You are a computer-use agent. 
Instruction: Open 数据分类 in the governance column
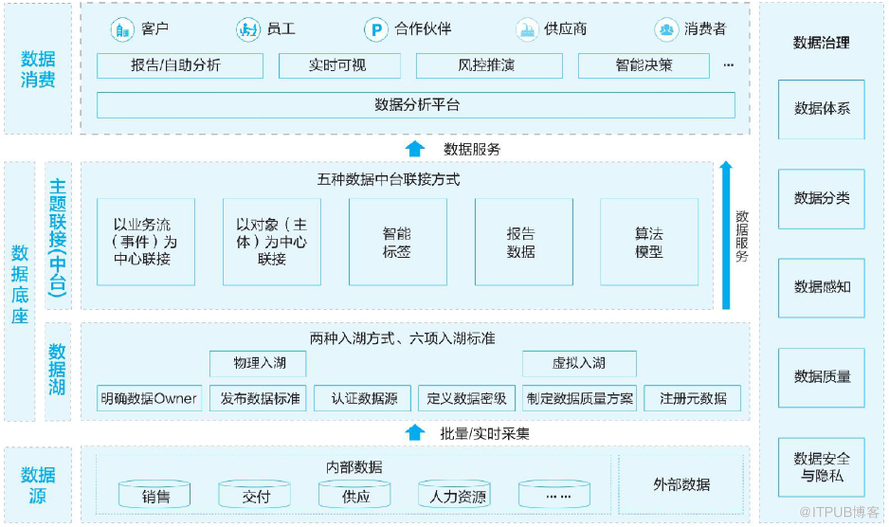[822, 199]
